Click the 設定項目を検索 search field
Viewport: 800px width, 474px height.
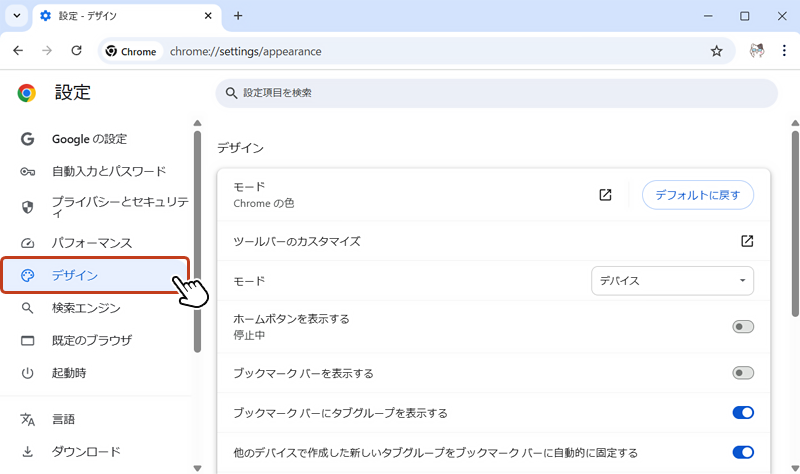pyautogui.click(x=496, y=93)
